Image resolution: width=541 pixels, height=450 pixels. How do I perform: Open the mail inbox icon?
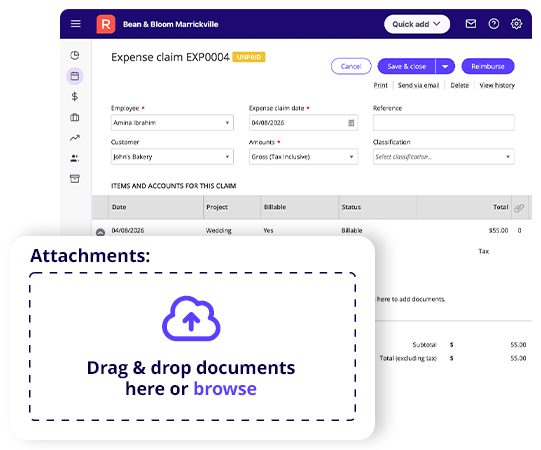tap(471, 24)
